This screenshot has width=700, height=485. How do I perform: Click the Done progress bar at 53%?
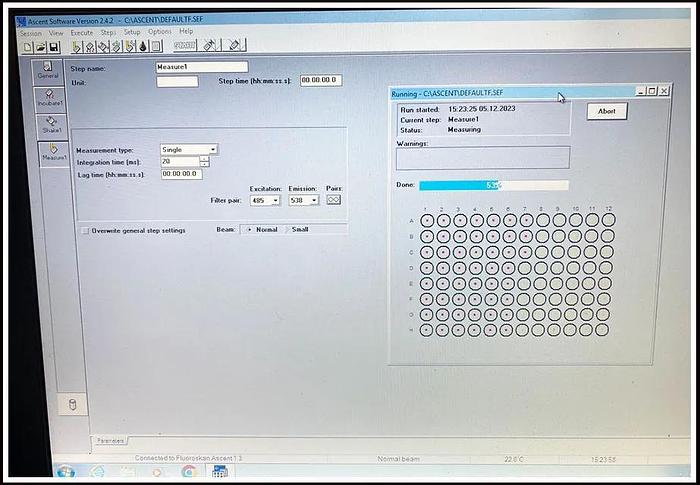494,185
